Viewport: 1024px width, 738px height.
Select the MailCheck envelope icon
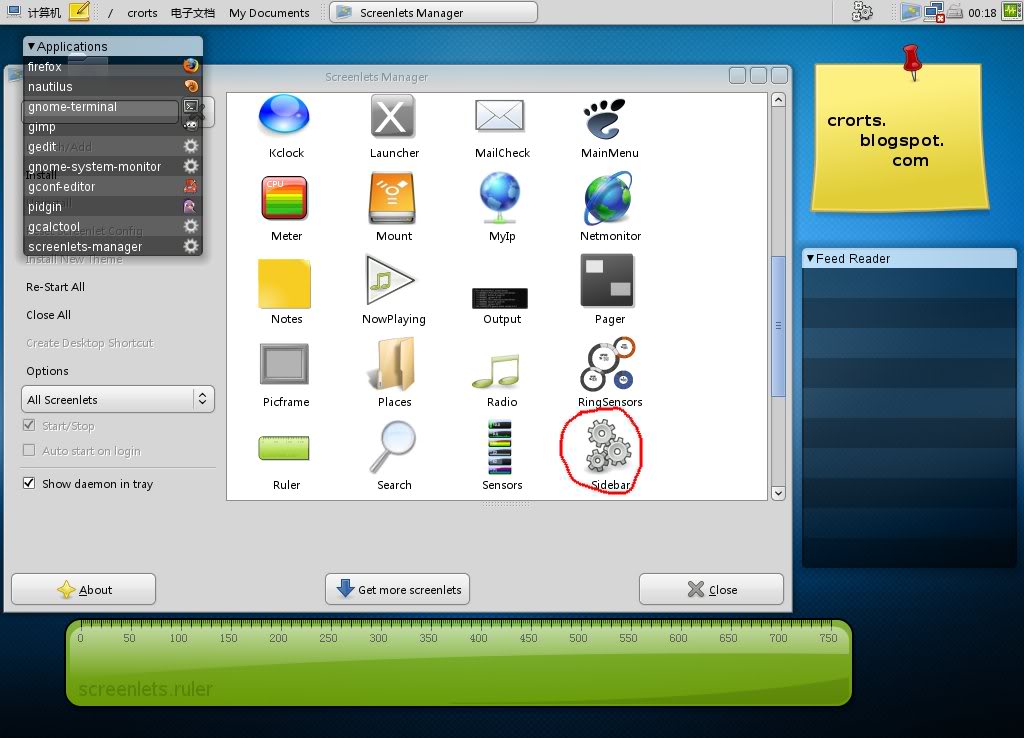[x=500, y=116]
